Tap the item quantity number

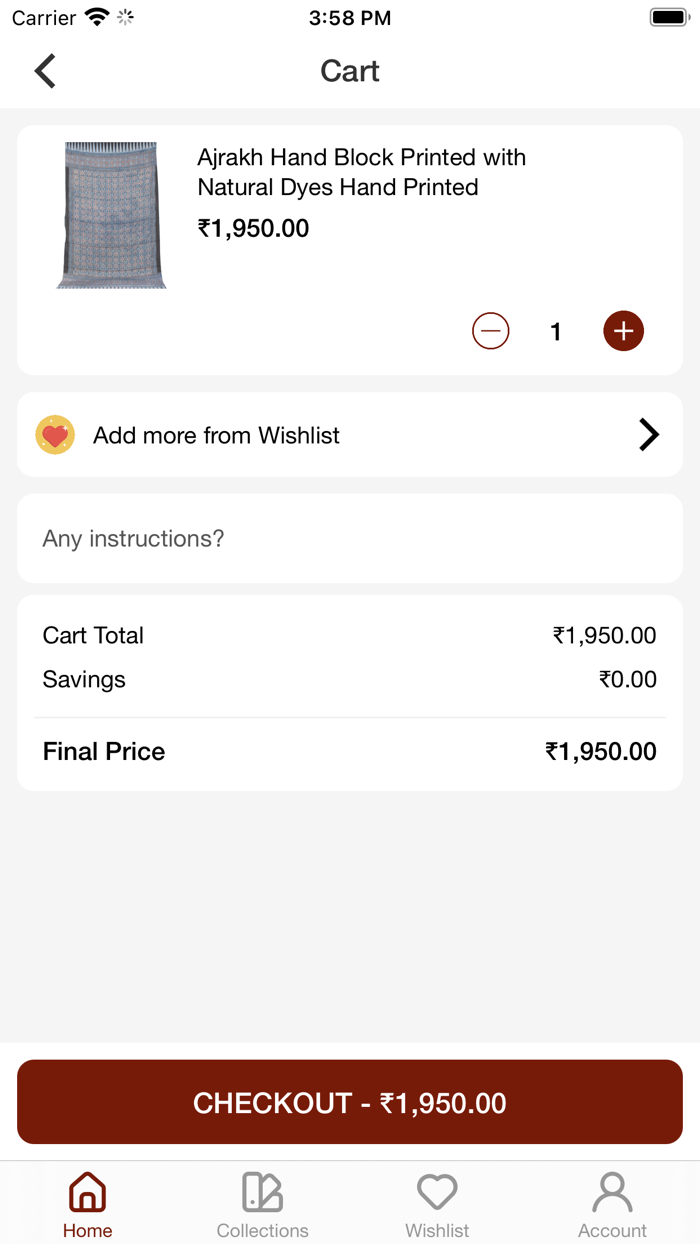(556, 332)
